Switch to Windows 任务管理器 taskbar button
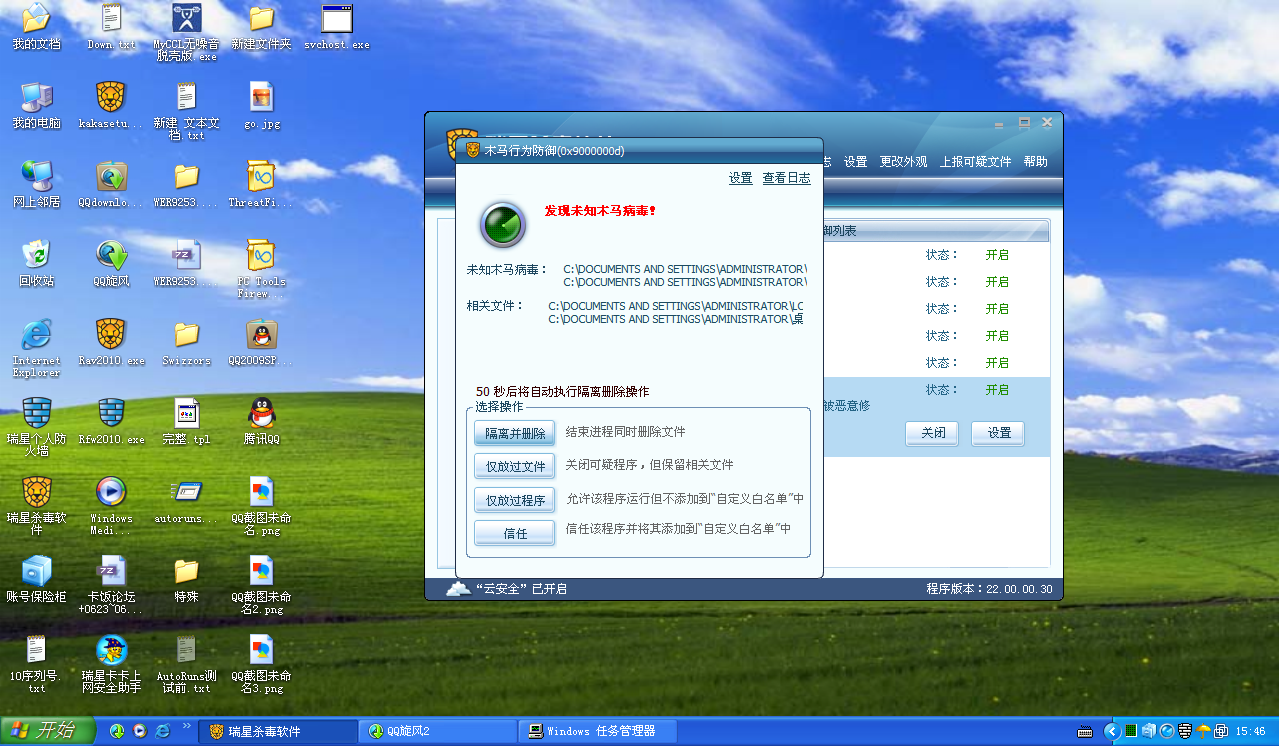This screenshot has width=1279, height=746. click(597, 732)
